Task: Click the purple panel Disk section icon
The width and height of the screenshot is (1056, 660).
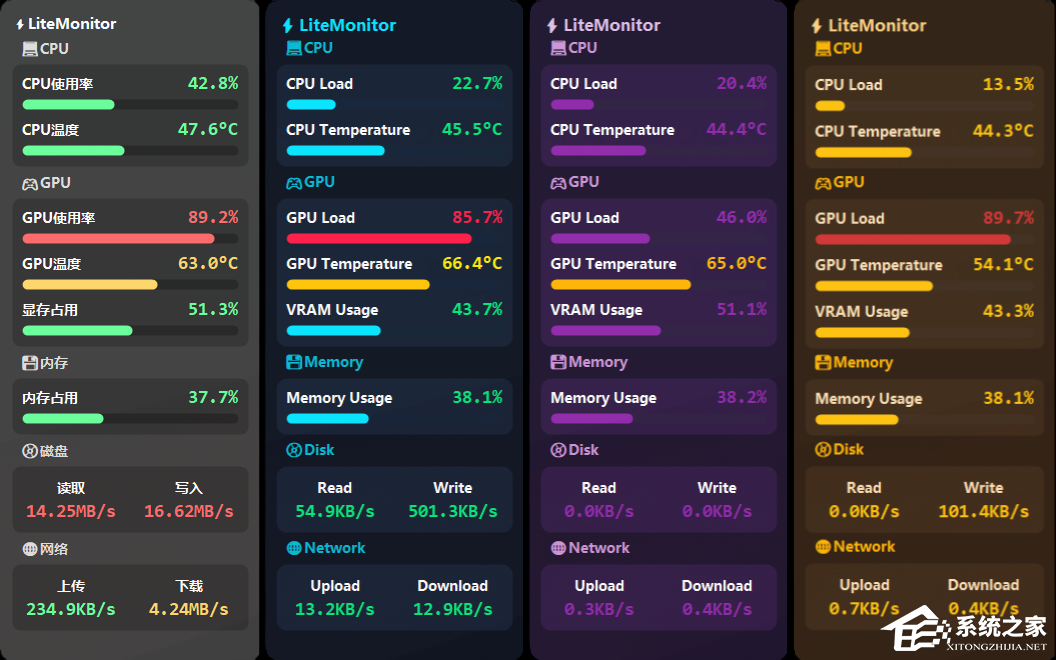Action: (x=558, y=450)
